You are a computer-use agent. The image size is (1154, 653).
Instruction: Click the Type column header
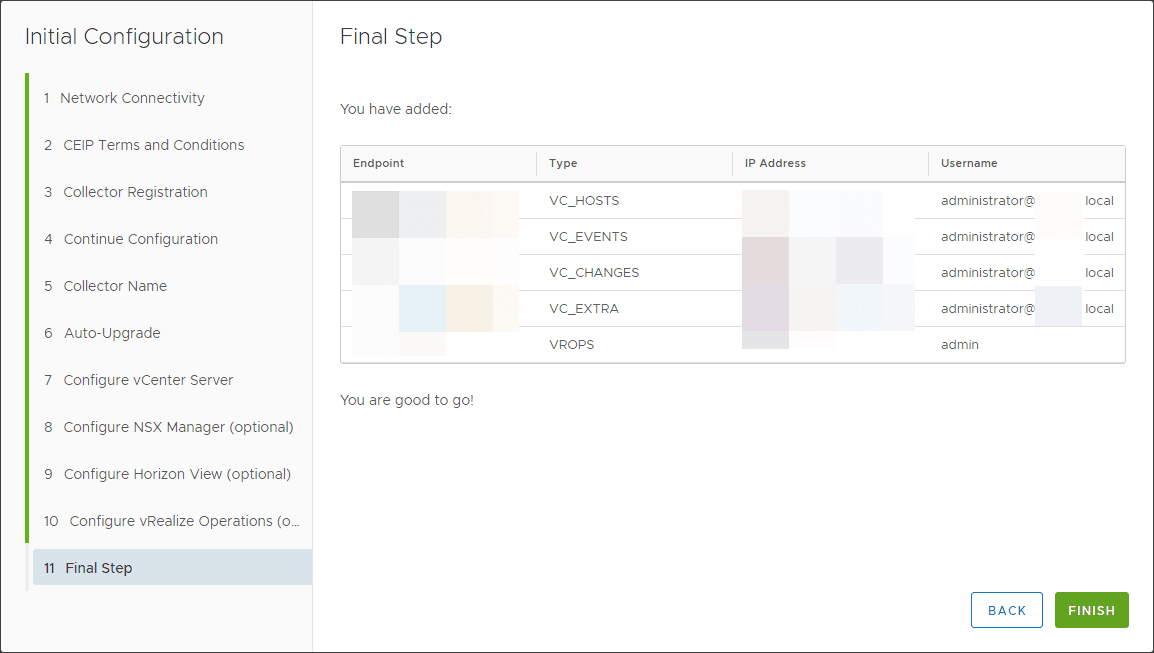(x=563, y=163)
